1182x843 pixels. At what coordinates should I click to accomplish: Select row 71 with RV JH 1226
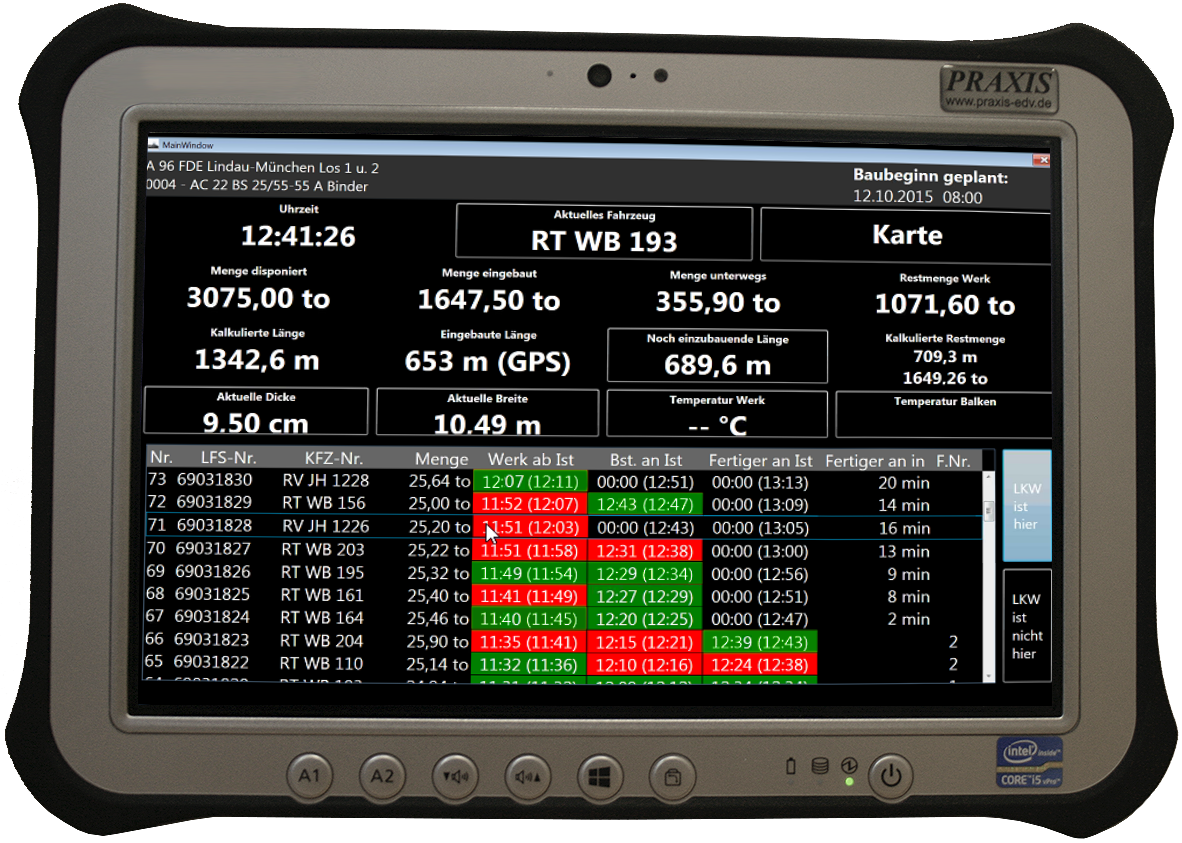point(562,526)
